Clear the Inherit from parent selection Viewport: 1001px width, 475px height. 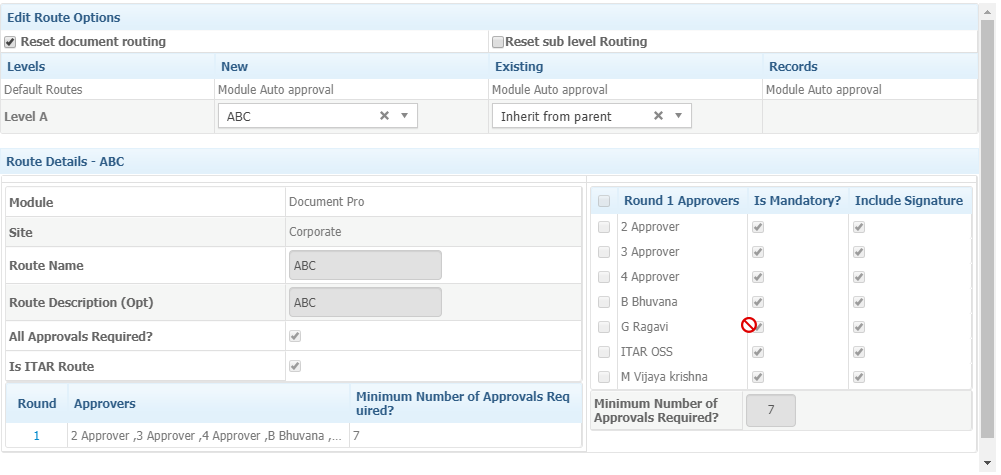pos(658,116)
